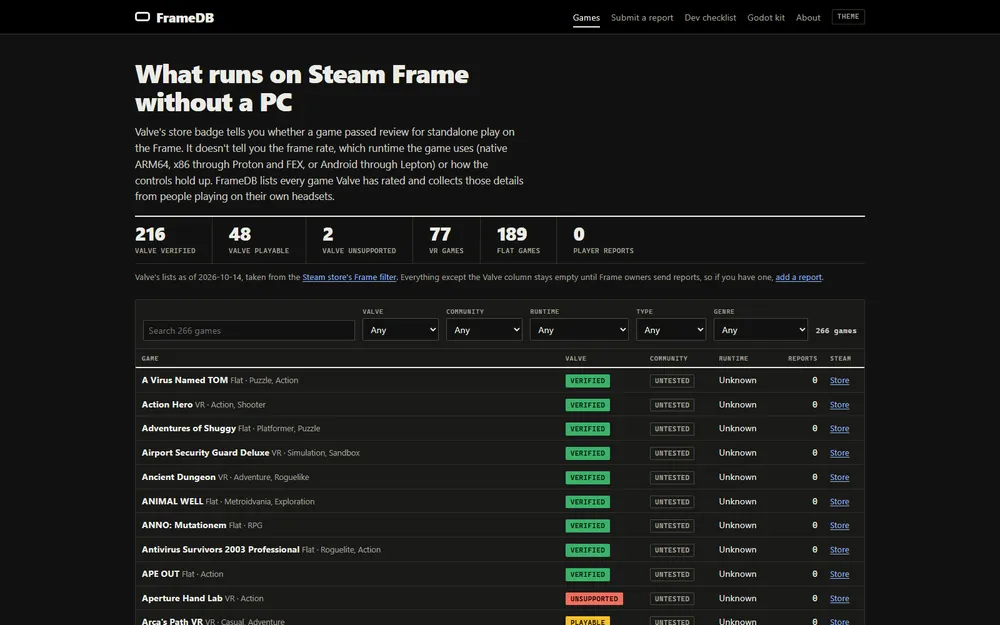The height and width of the screenshot is (625, 1000).
Task: Open the Valve filter dropdown
Action: click(x=401, y=330)
